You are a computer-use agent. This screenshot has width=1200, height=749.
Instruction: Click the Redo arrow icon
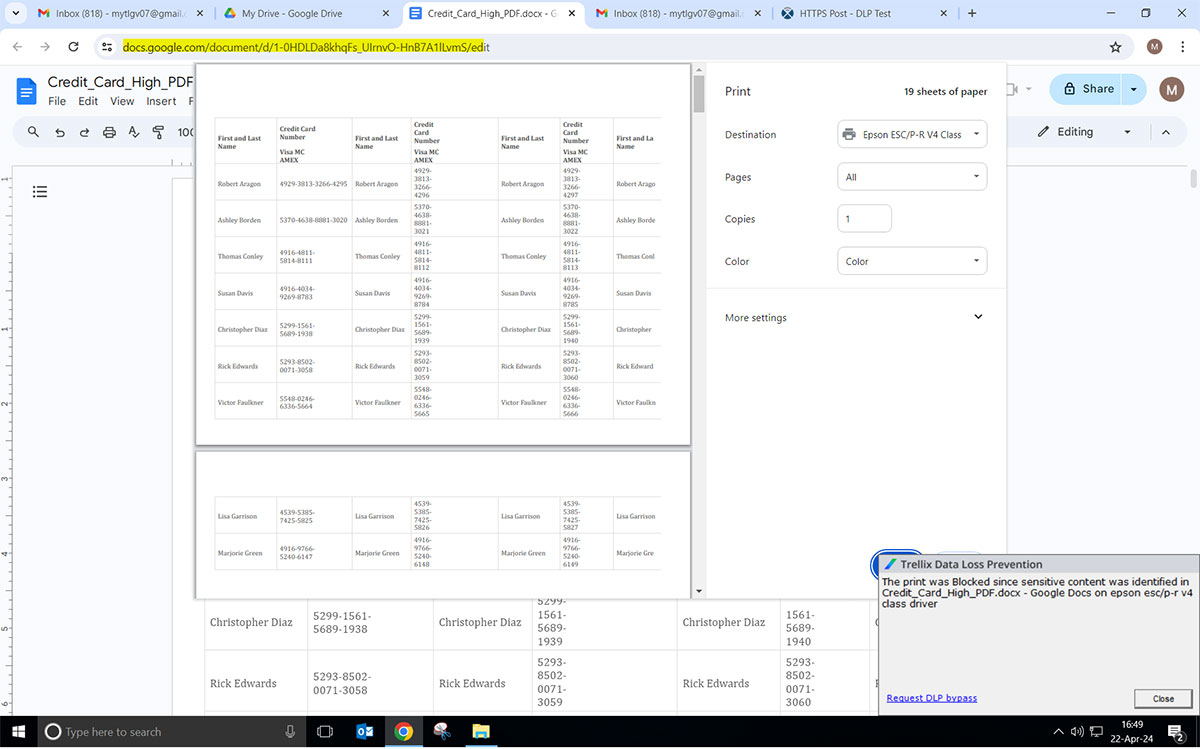click(x=84, y=132)
